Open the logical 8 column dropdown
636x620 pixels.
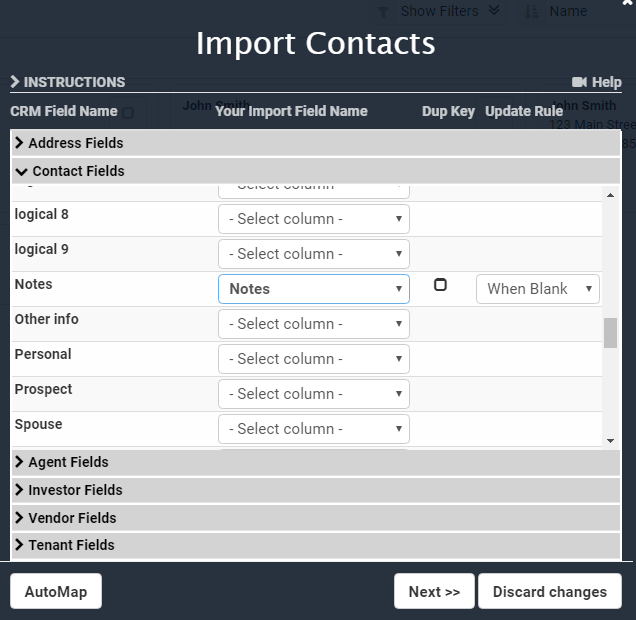click(313, 219)
